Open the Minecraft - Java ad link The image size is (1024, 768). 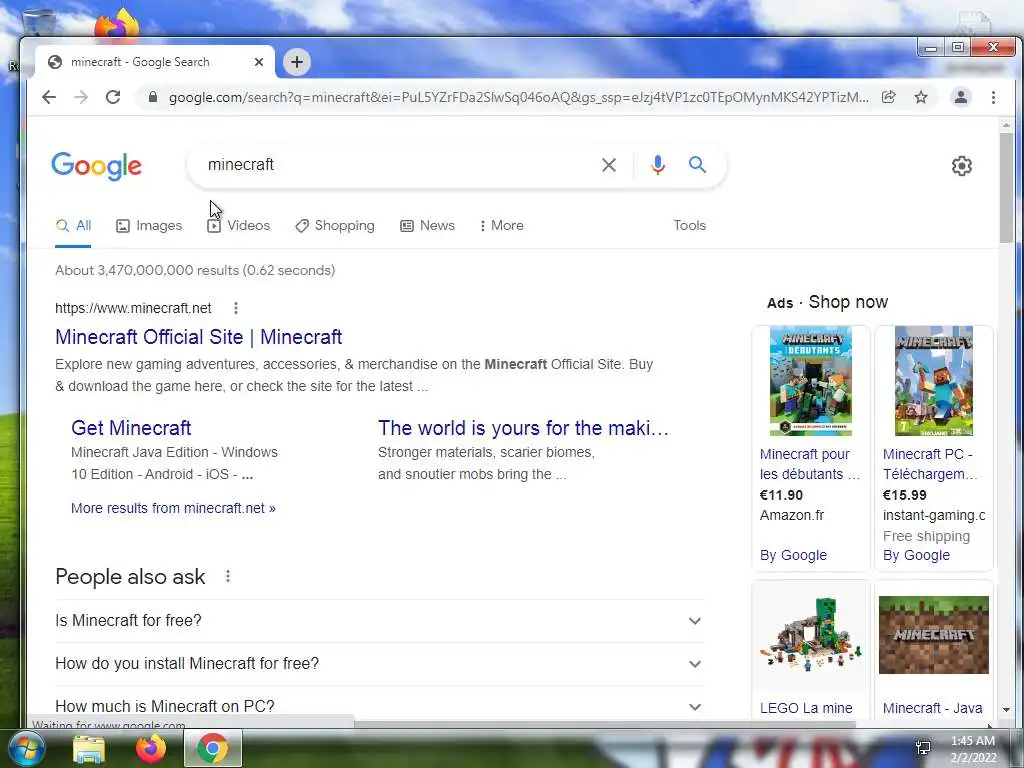click(x=933, y=708)
